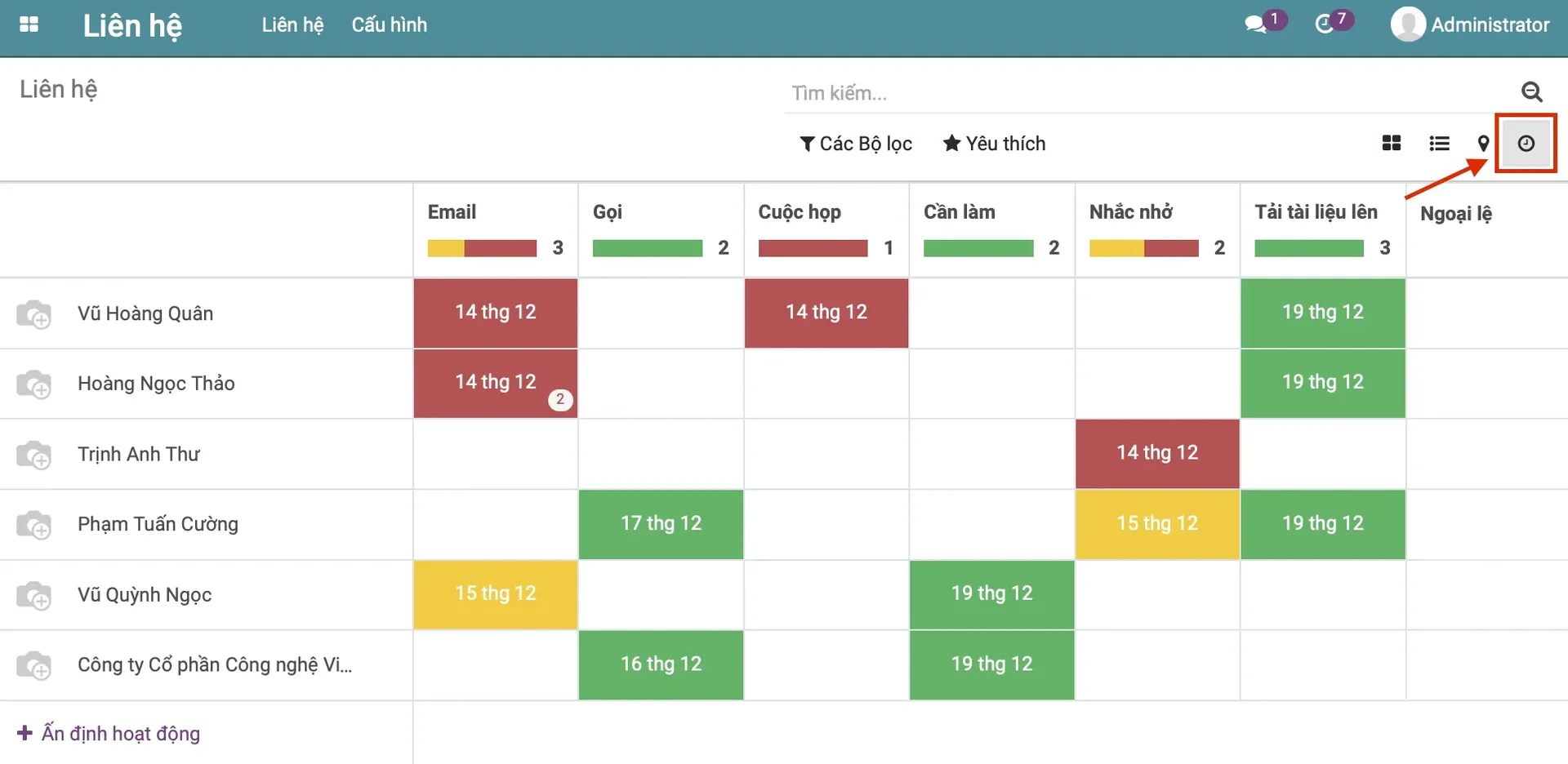Screen dimensions: 1568x764
Task: Click the Tải tài liệu lên column header
Action: pyautogui.click(x=1316, y=212)
